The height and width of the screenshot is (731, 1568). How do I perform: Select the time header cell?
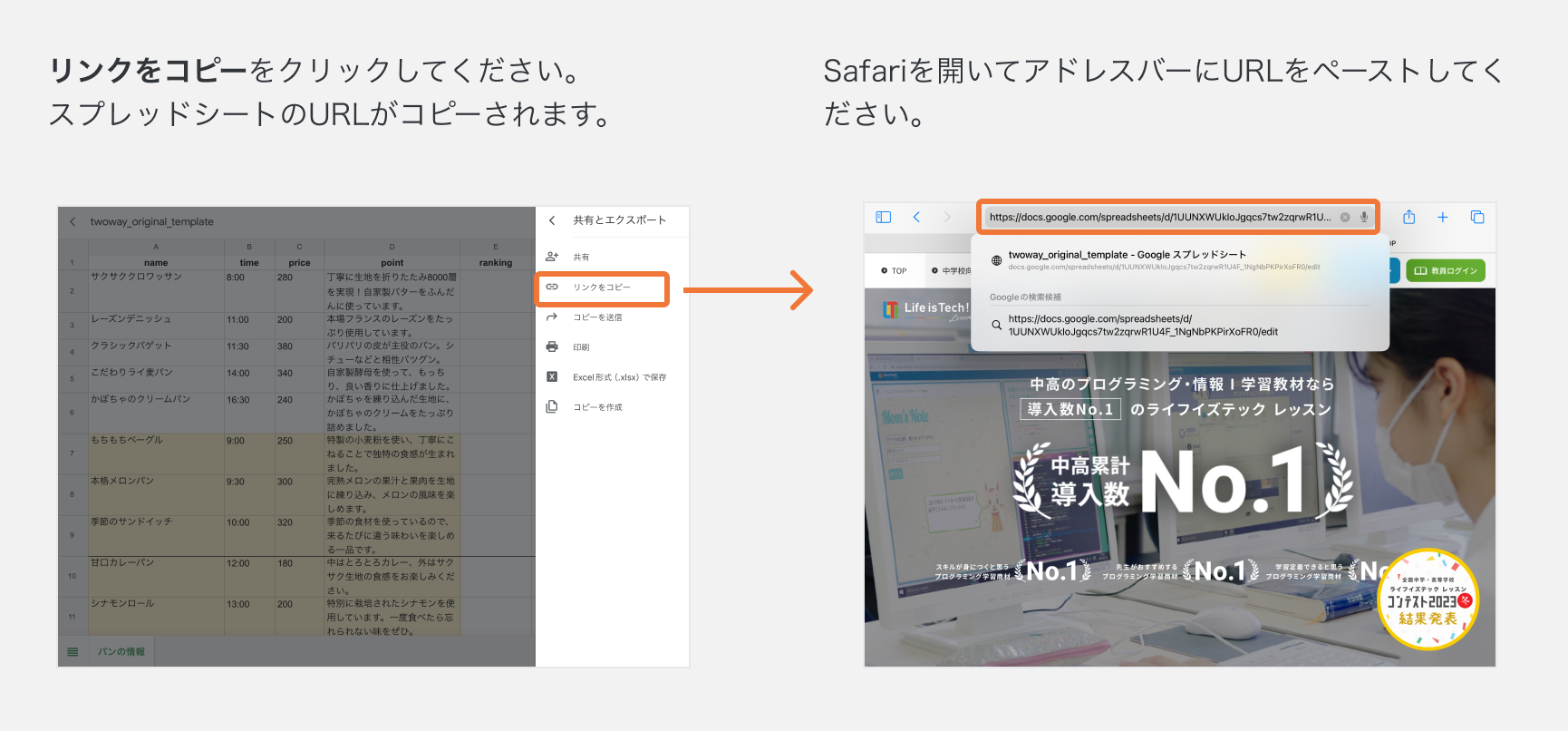pos(249,263)
